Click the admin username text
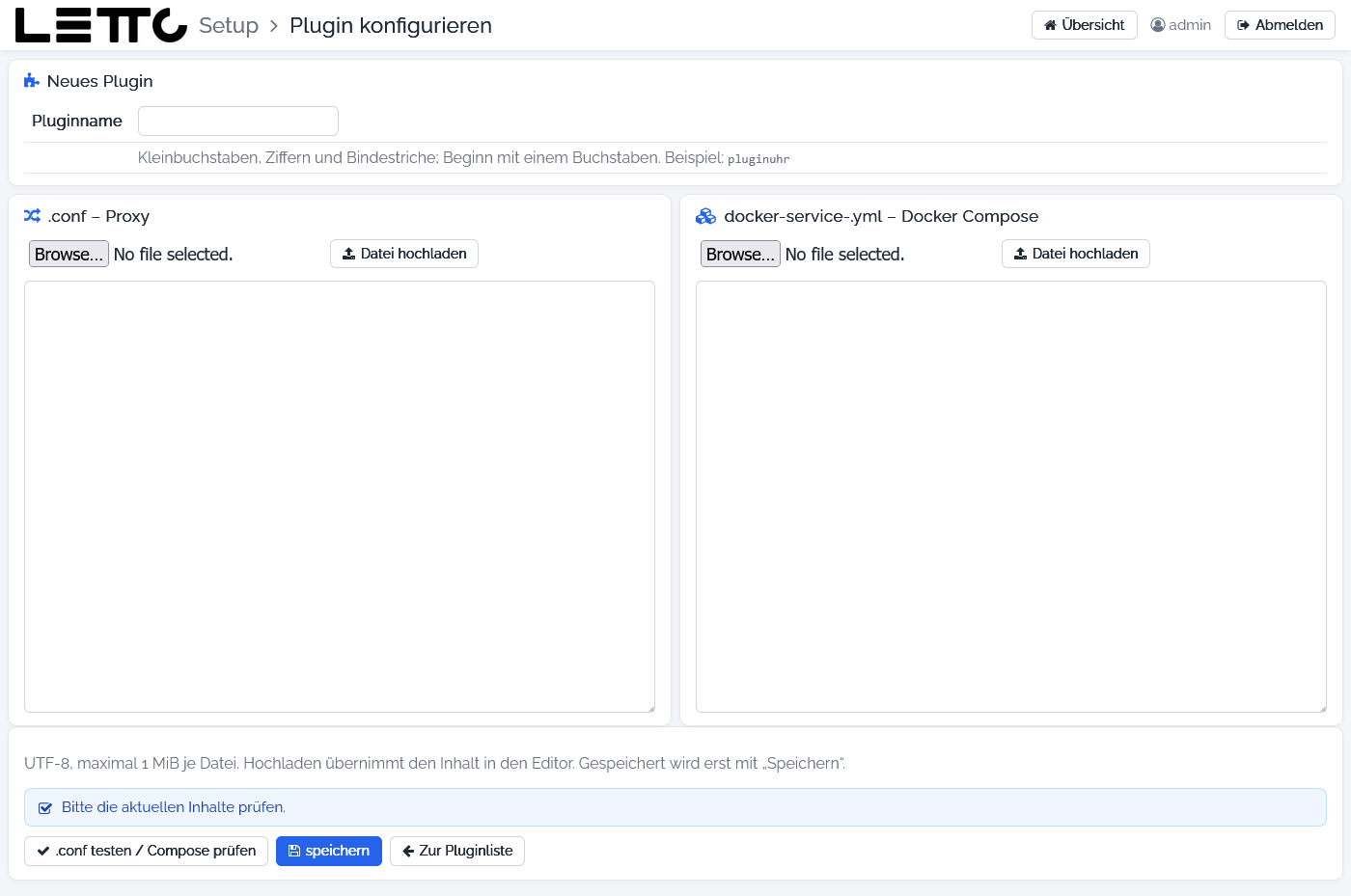This screenshot has height=896, width=1351. click(x=1190, y=25)
